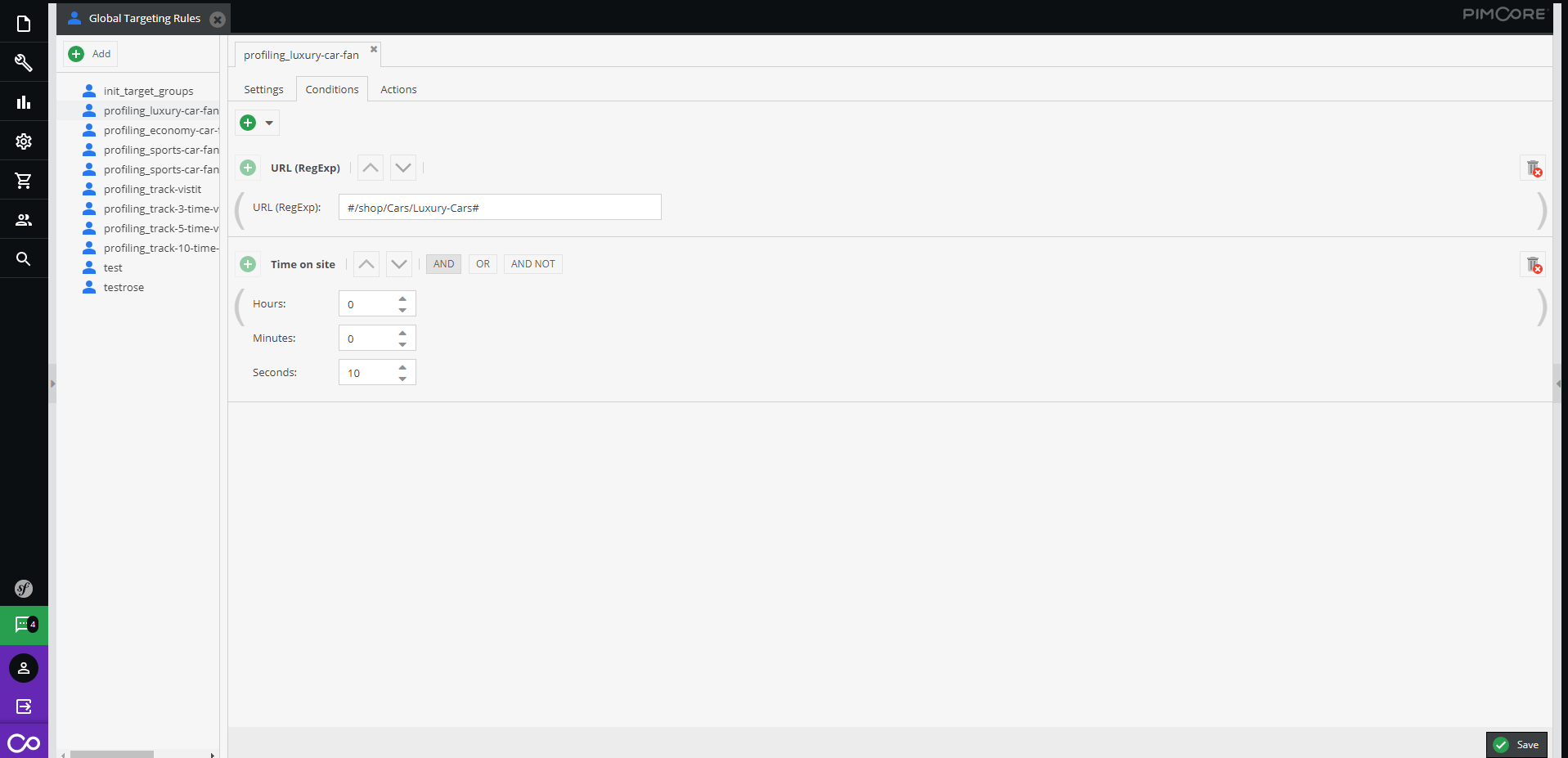This screenshot has width=1568, height=758.
Task: Delete the URL (RegExp) condition
Action: point(1534,168)
